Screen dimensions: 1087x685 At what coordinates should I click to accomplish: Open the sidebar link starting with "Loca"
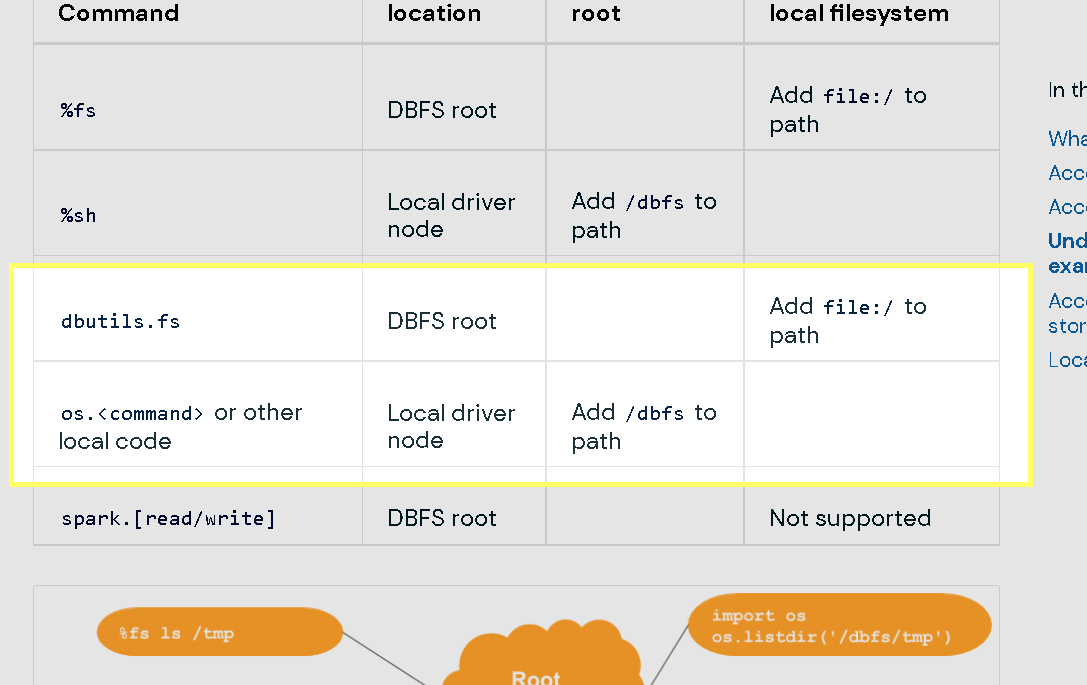coord(1067,359)
